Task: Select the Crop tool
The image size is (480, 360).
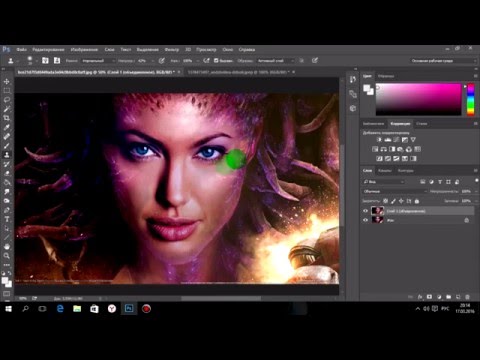Action: tap(7, 118)
